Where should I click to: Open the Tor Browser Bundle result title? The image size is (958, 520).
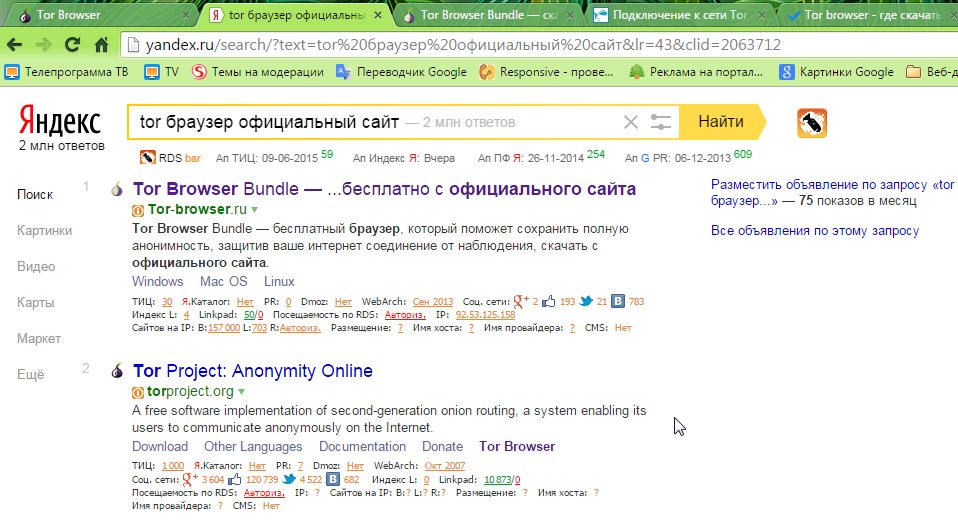click(x=384, y=189)
